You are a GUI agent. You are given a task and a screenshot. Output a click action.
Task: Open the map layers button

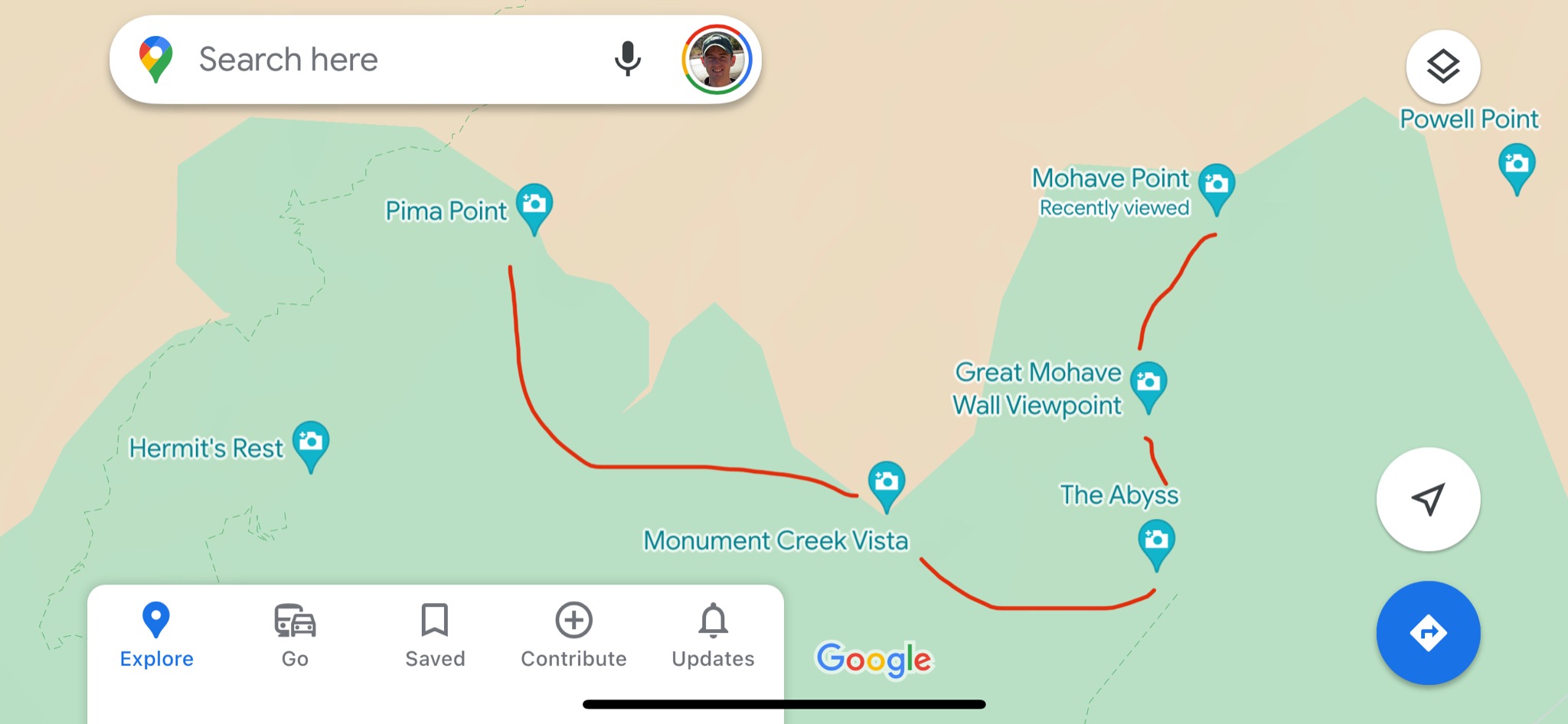click(x=1443, y=67)
